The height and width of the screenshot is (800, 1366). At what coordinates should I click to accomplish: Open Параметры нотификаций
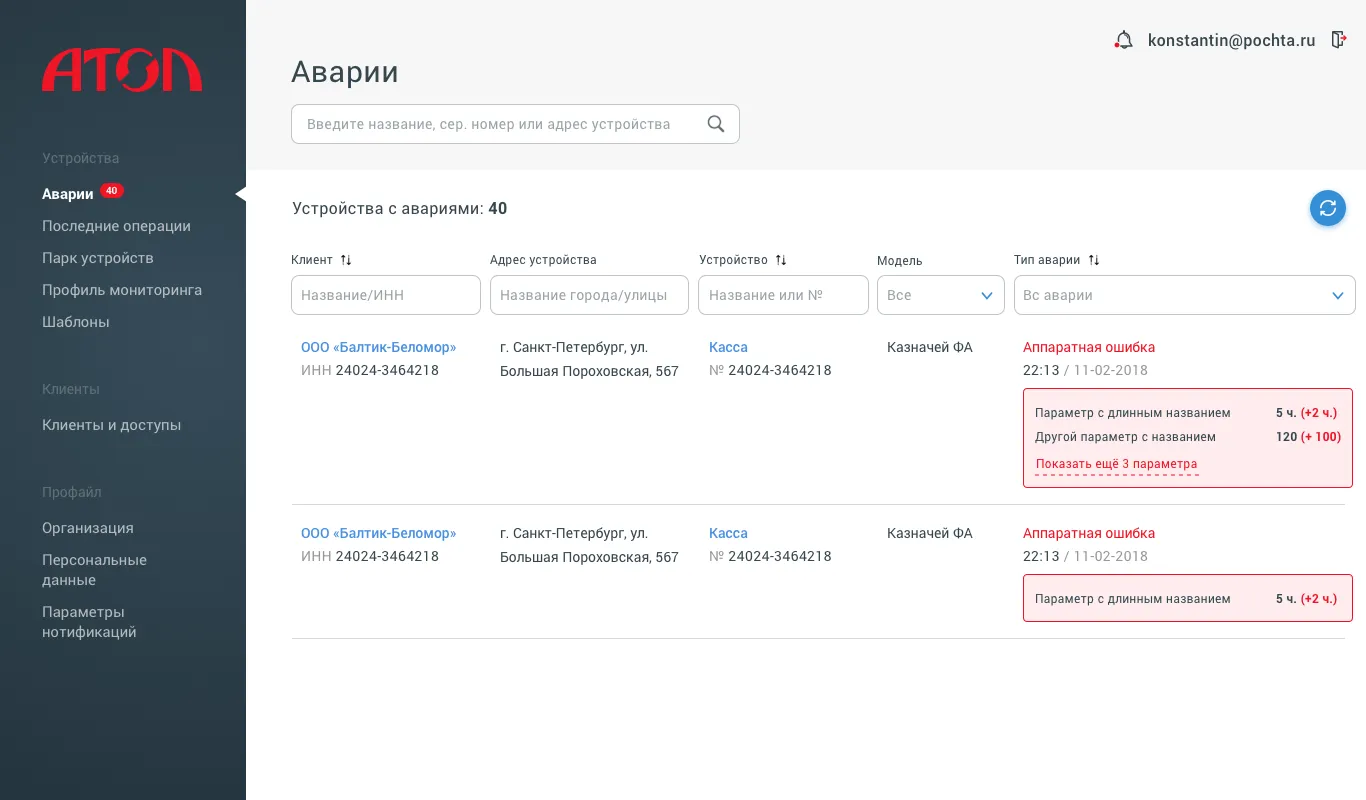tap(89, 622)
